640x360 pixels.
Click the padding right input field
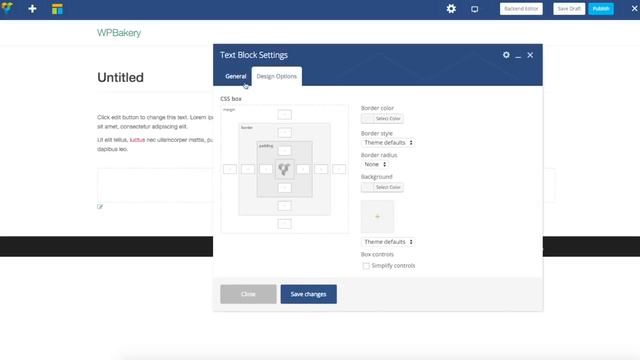(x=303, y=169)
